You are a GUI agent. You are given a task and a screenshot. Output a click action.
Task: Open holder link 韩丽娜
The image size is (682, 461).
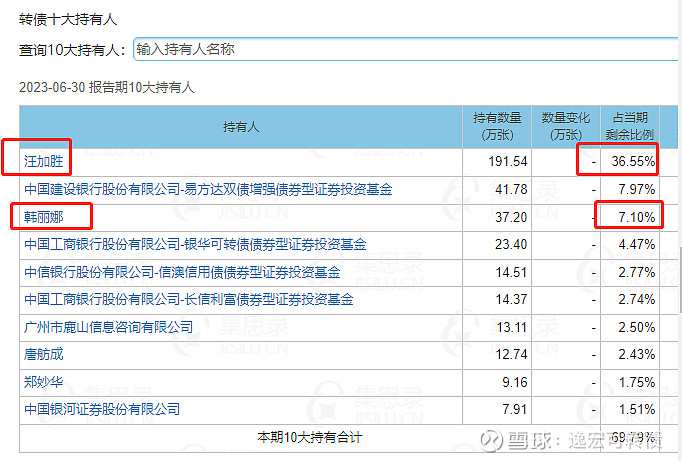(x=43, y=217)
